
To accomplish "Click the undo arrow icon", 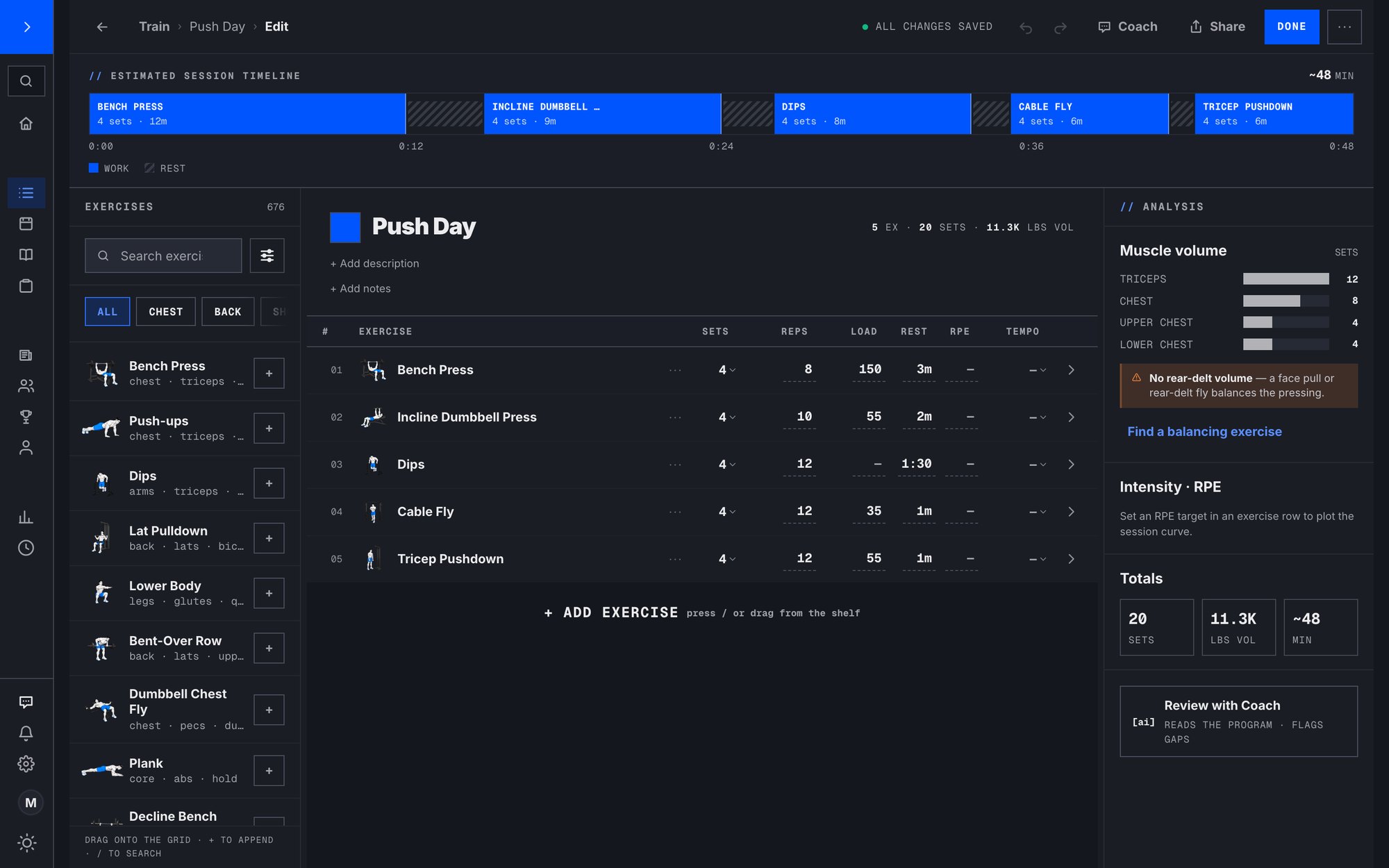I will pos(1026,27).
